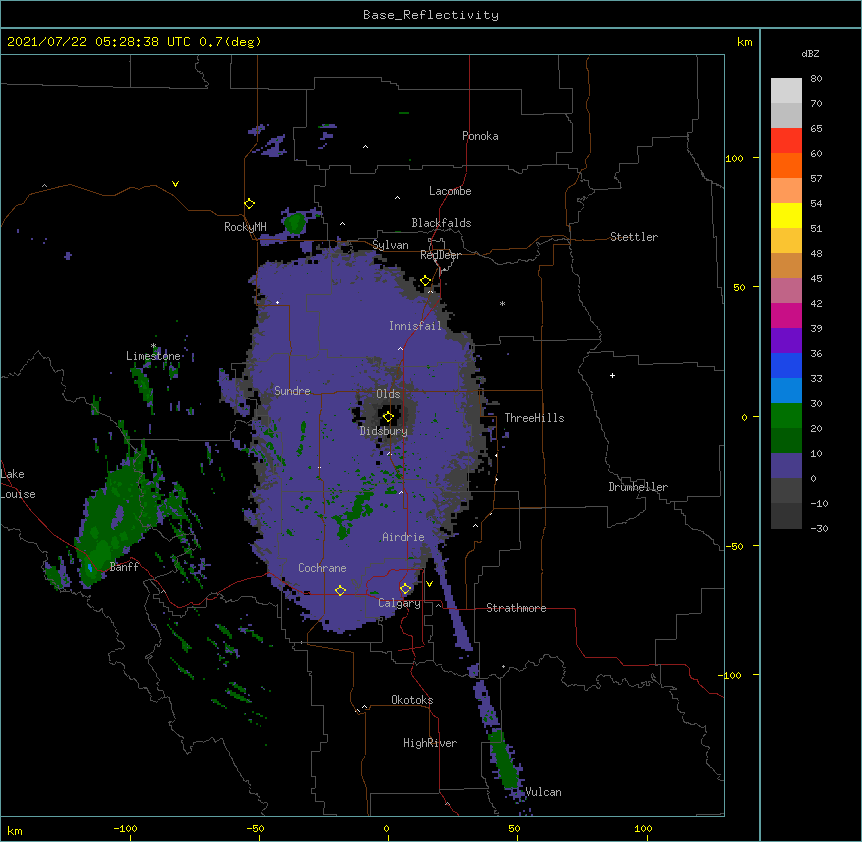The height and width of the screenshot is (842, 862).
Task: Click the Limestone map label
Action: (153, 356)
